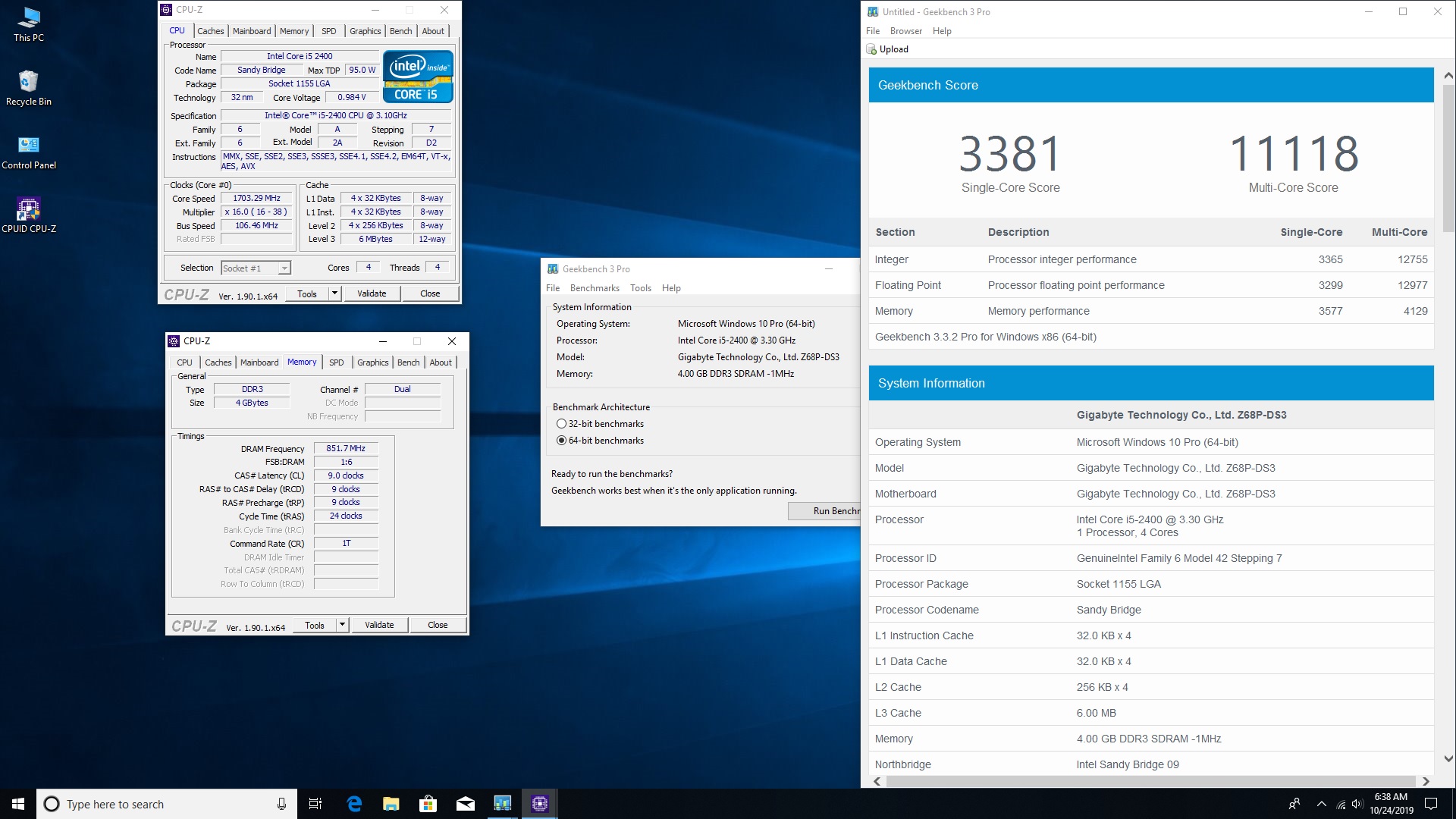Screen dimensions: 1456x819
Task: Select 64-bit benchmarks radio option
Action: [561, 441]
